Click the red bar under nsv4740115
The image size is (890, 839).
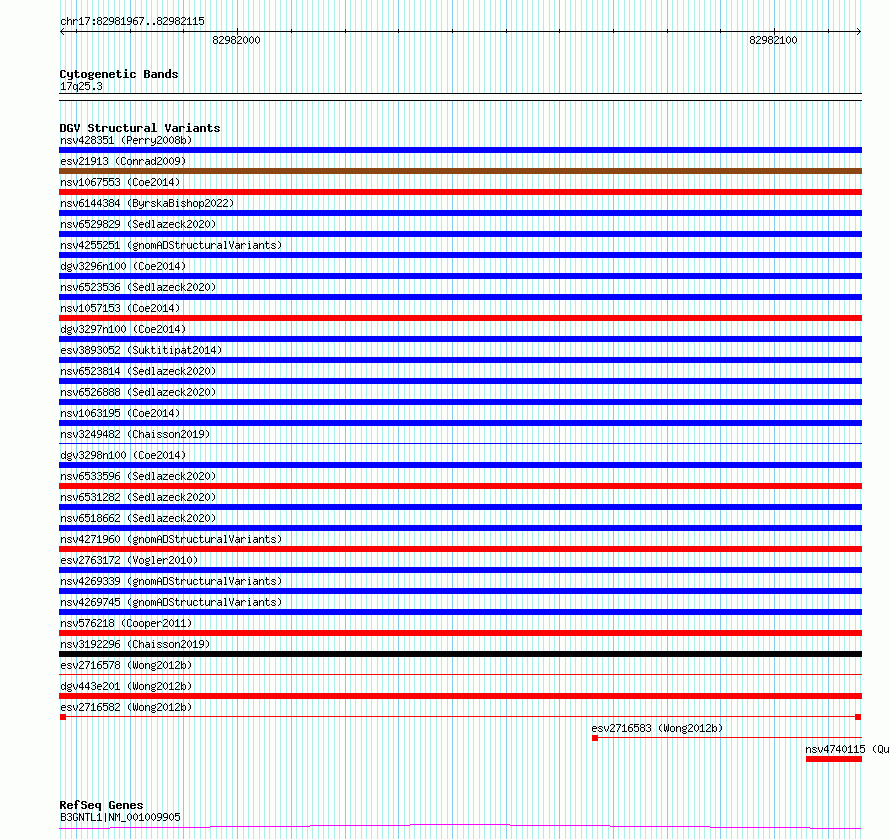[834, 759]
